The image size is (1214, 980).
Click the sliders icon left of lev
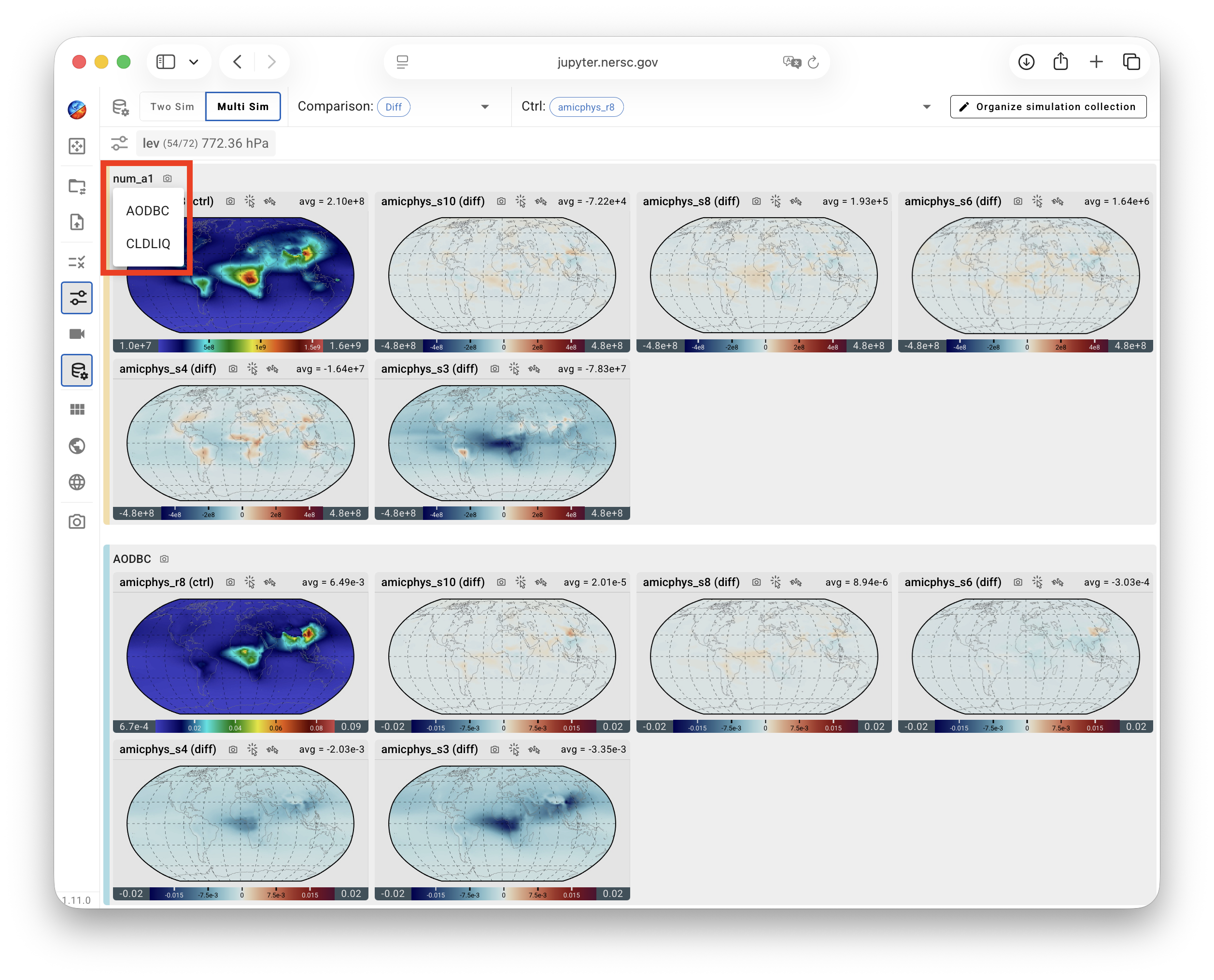click(x=119, y=143)
